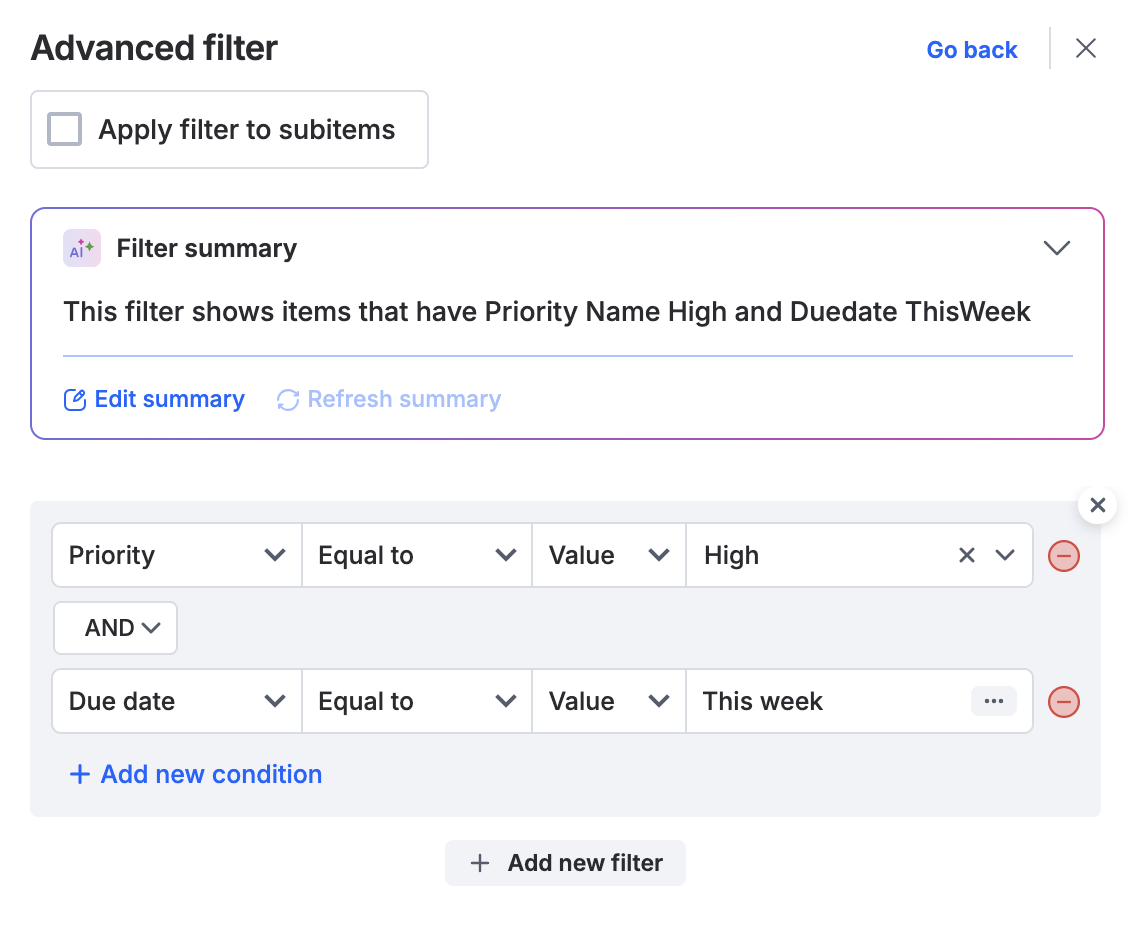
Task: Click the red remove icon for Due date condition
Action: click(x=1063, y=702)
